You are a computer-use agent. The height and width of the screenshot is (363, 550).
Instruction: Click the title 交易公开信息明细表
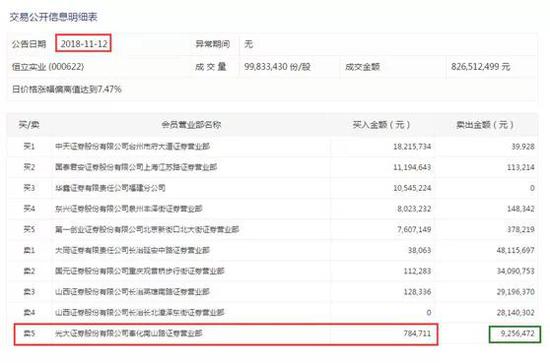[x=53, y=17]
